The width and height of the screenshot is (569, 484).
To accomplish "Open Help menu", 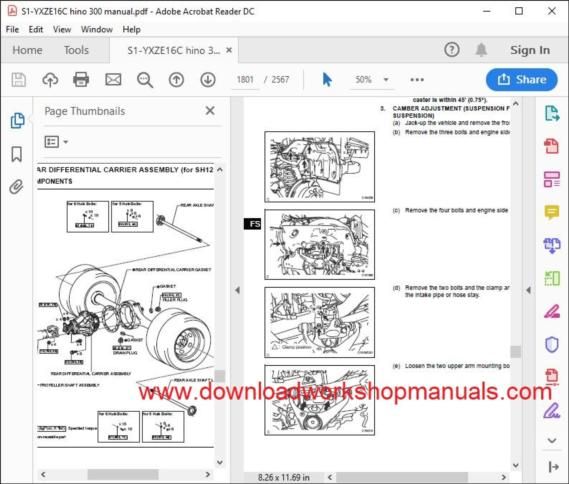I will tap(131, 29).
